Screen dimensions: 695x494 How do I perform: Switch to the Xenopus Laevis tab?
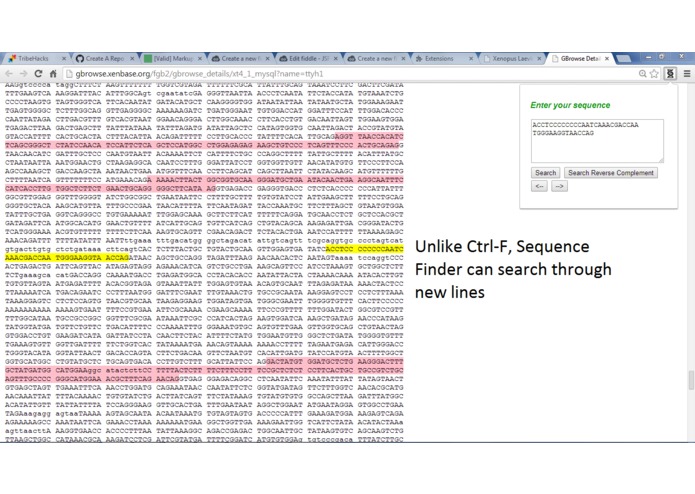click(512, 58)
